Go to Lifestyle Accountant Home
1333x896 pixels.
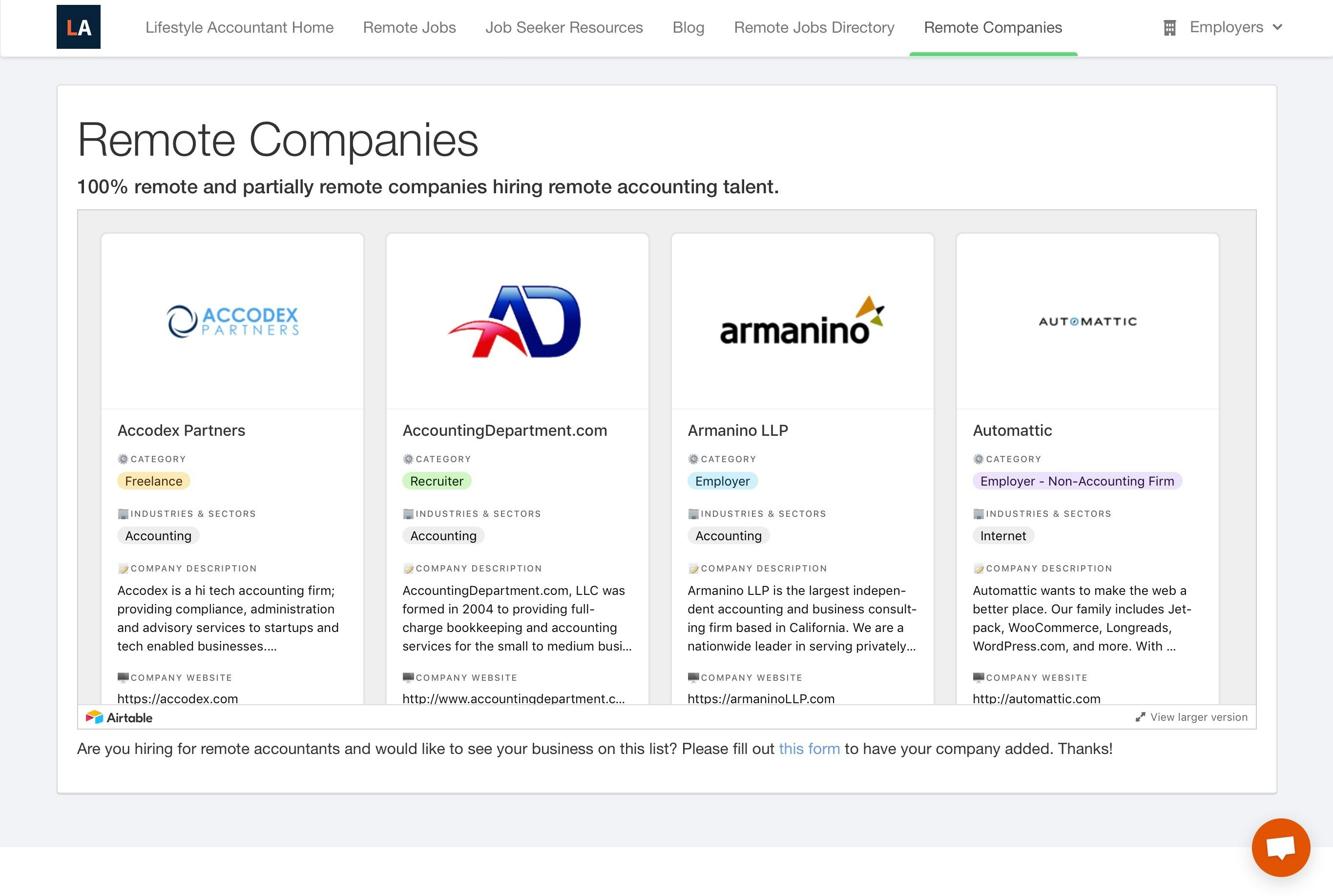coord(240,27)
